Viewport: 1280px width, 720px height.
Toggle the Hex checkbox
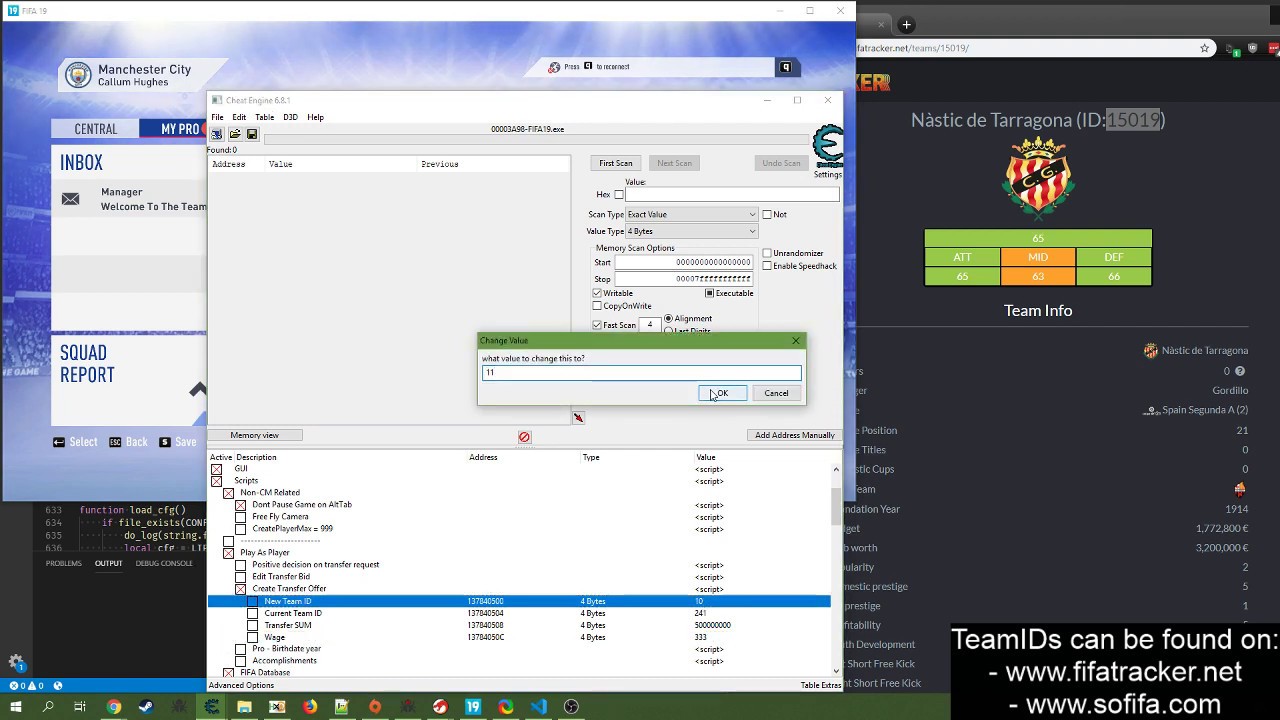tap(619, 195)
